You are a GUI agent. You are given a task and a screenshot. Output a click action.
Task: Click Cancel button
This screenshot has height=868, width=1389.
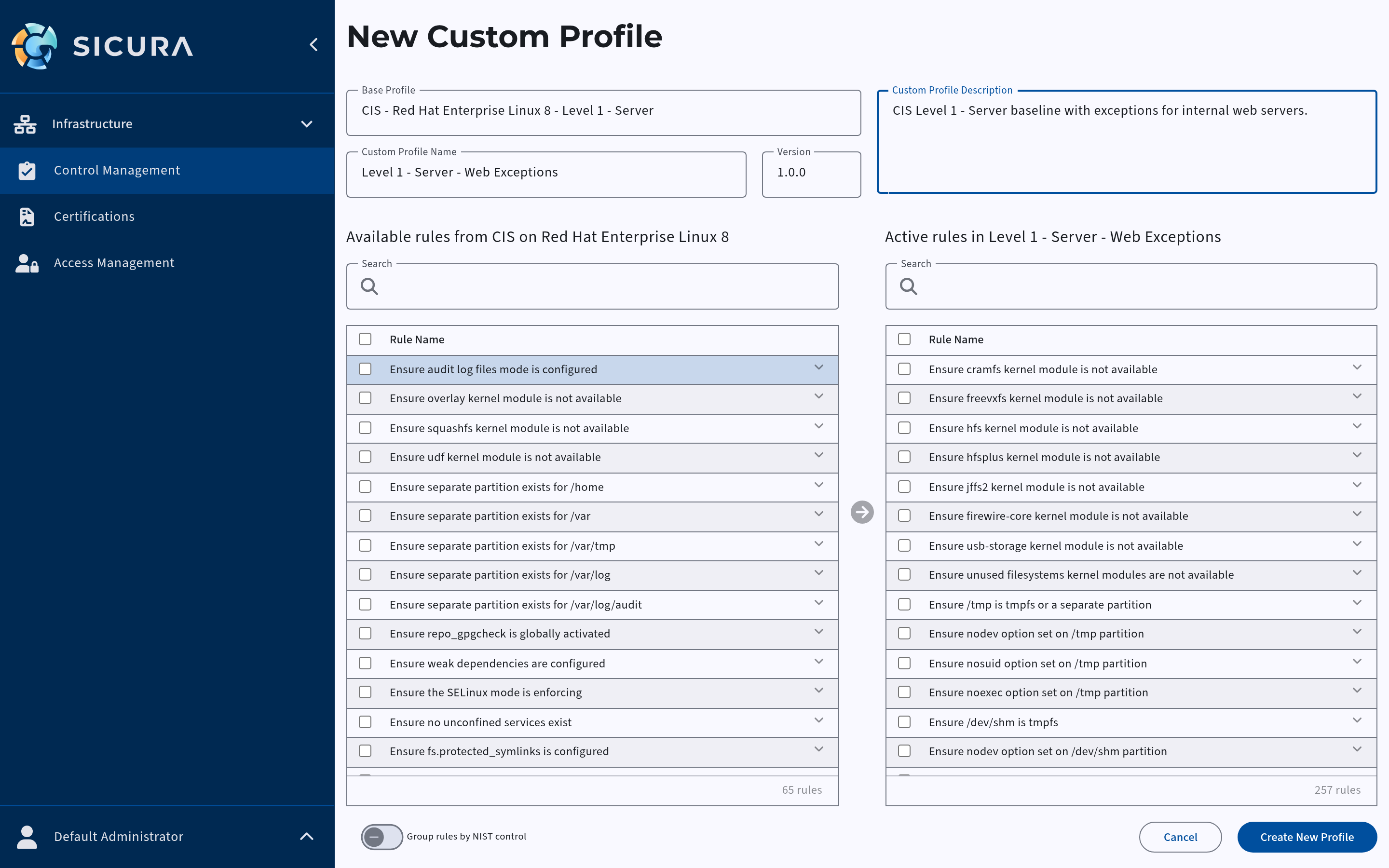[1180, 837]
